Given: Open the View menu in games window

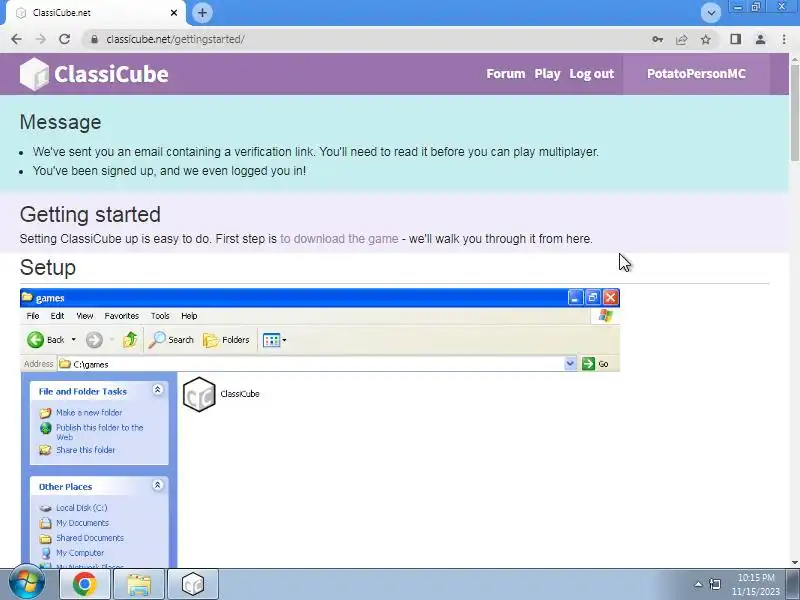Looking at the screenshot, I should [x=85, y=316].
